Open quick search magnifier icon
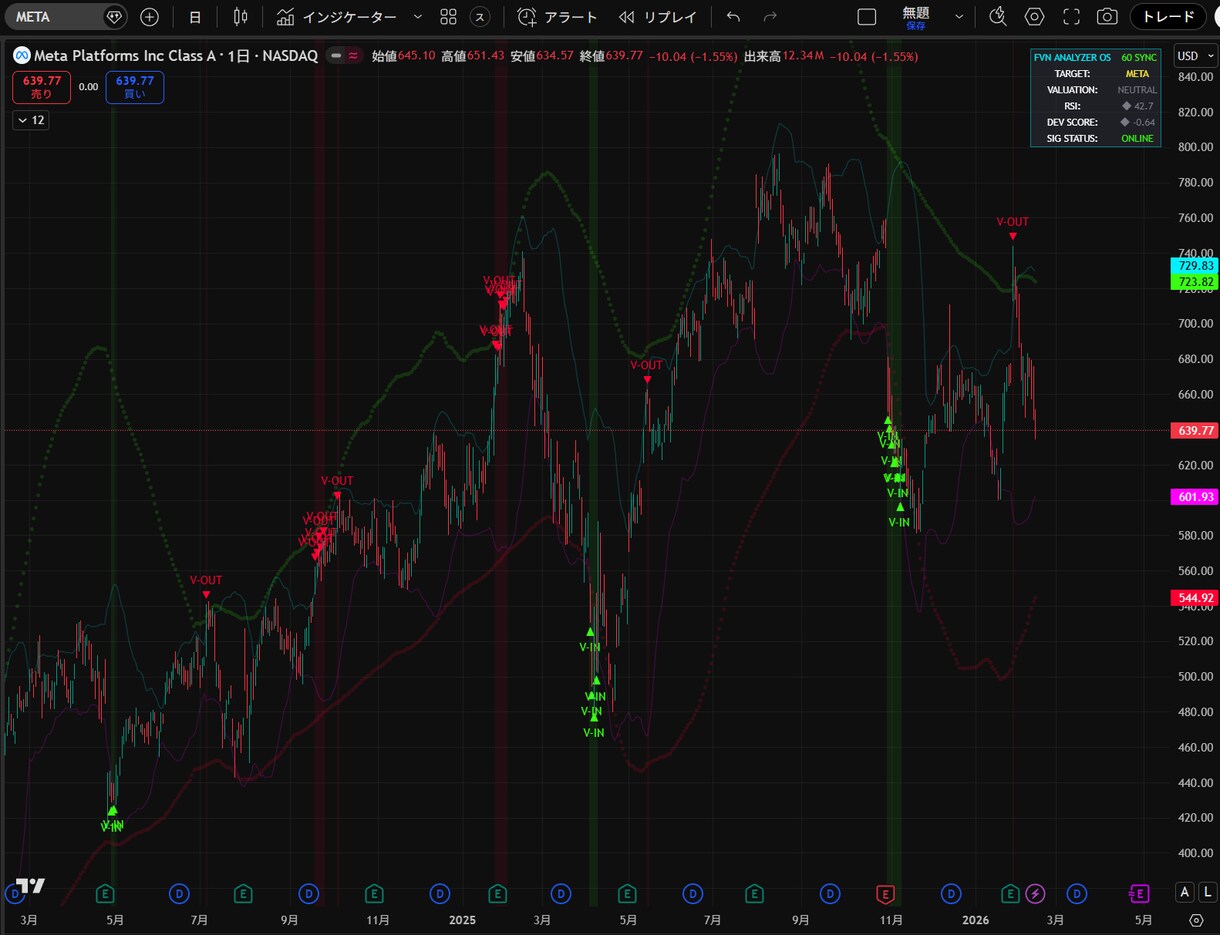Viewport: 1220px width, 935px height. [x=997, y=17]
